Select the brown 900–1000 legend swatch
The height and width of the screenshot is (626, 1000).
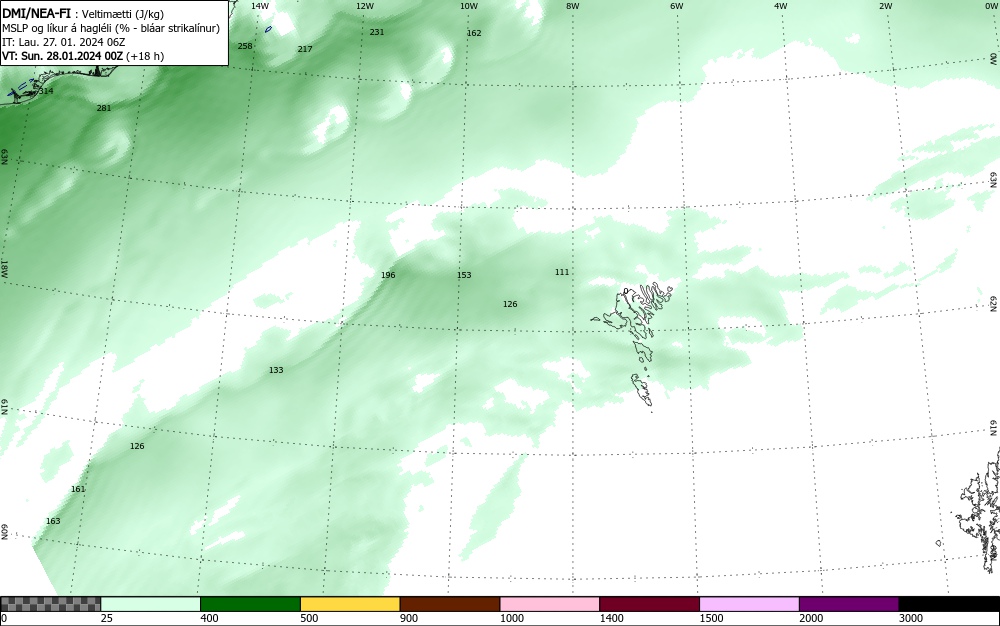tap(450, 604)
